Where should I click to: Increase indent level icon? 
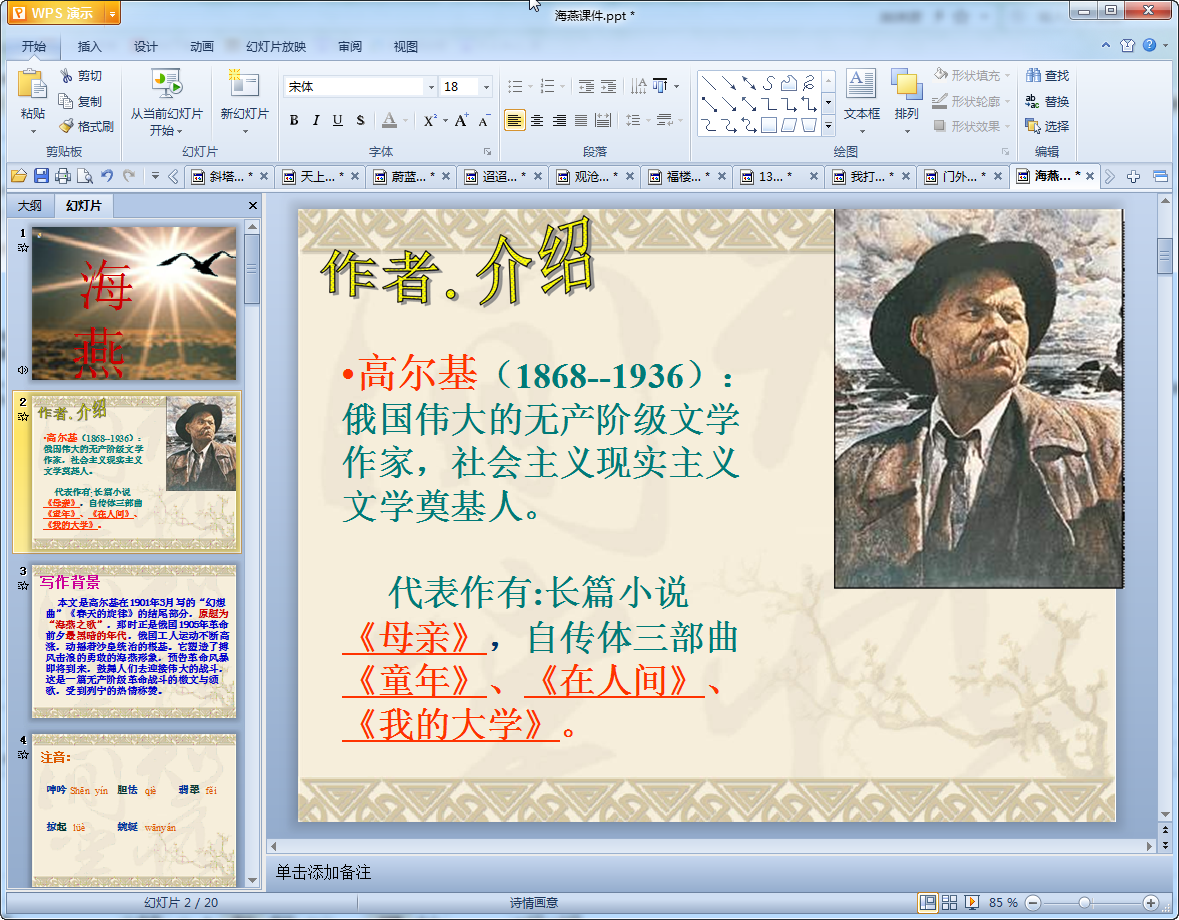pos(608,86)
